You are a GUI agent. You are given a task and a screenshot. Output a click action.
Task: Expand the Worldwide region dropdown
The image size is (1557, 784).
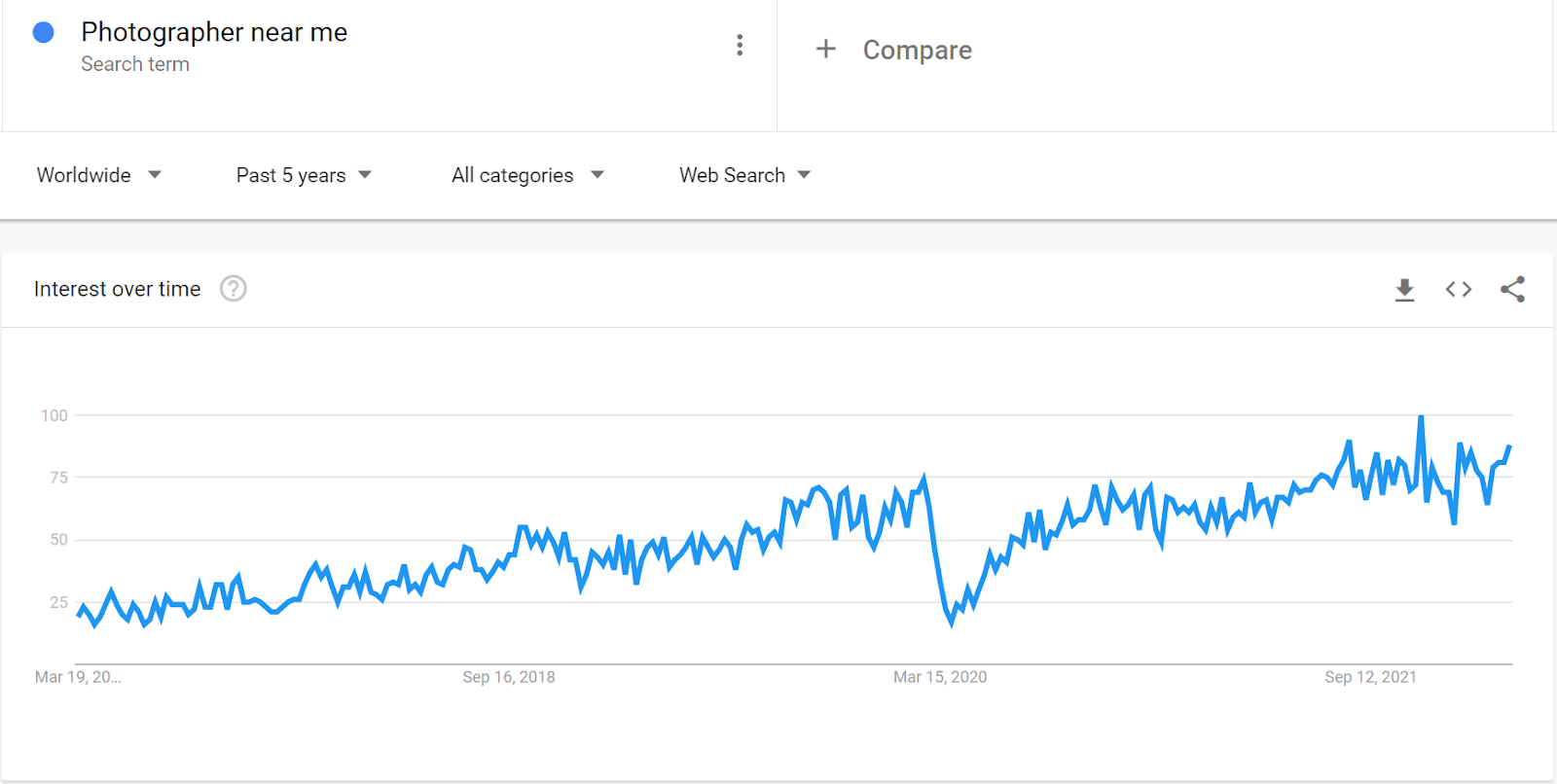click(98, 175)
